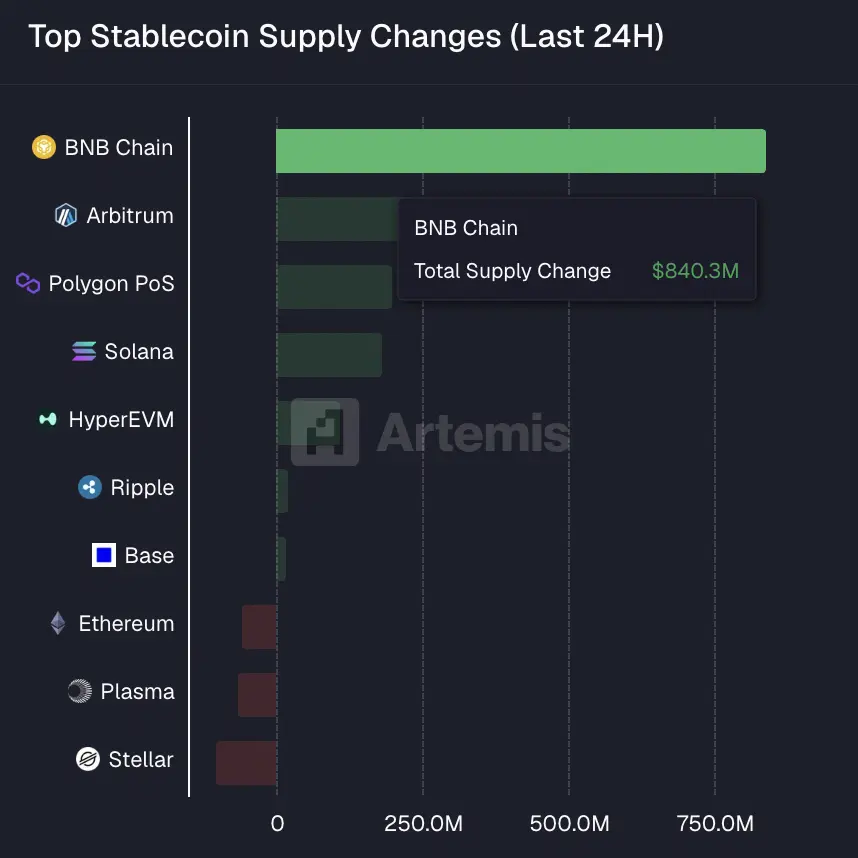The image size is (858, 858).
Task: Click the $840.3M tooltip value
Action: click(x=695, y=271)
